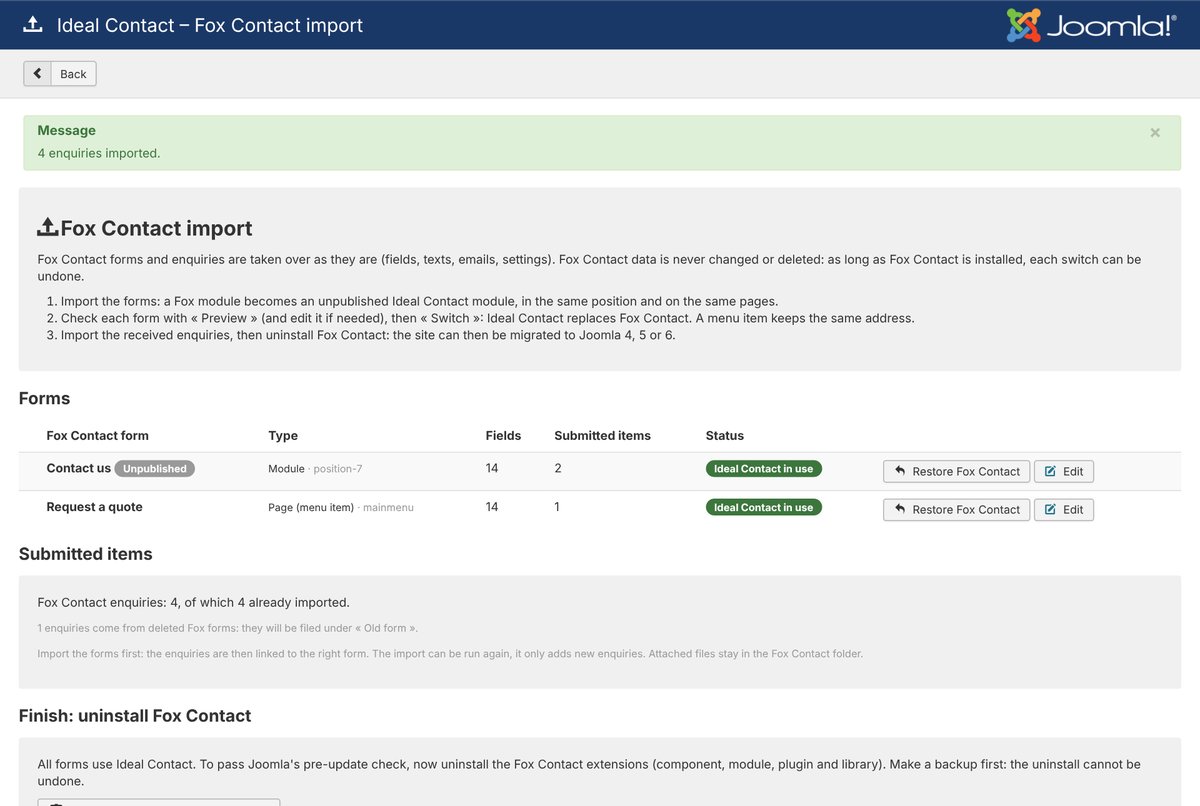The height and width of the screenshot is (806, 1200).
Task: Click the '4 enquiries imported.' text
Action: pyautogui.click(x=99, y=153)
